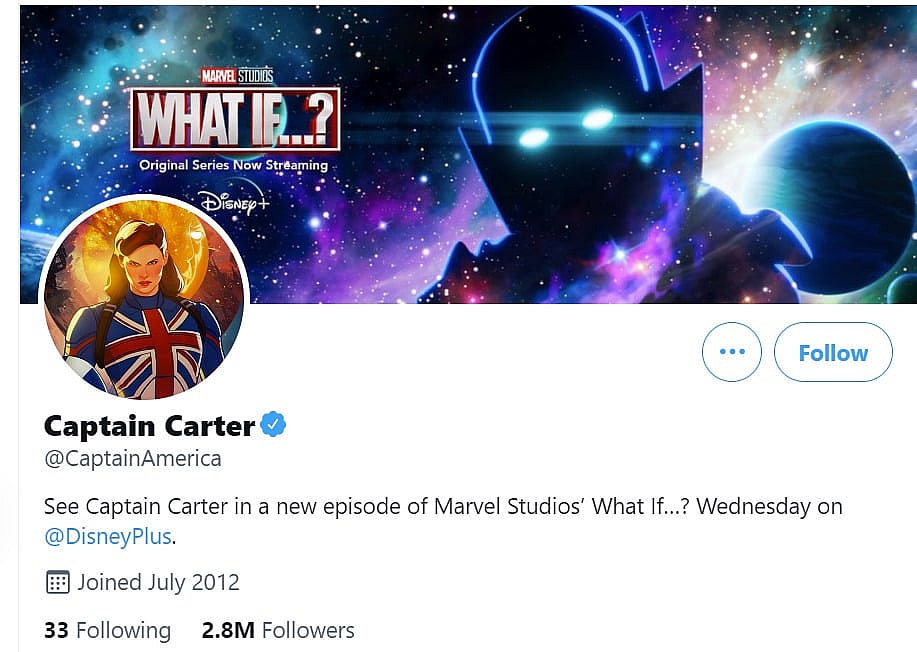This screenshot has width=917, height=652.
Task: Click the Joined July 2012 text
Action: click(x=158, y=582)
